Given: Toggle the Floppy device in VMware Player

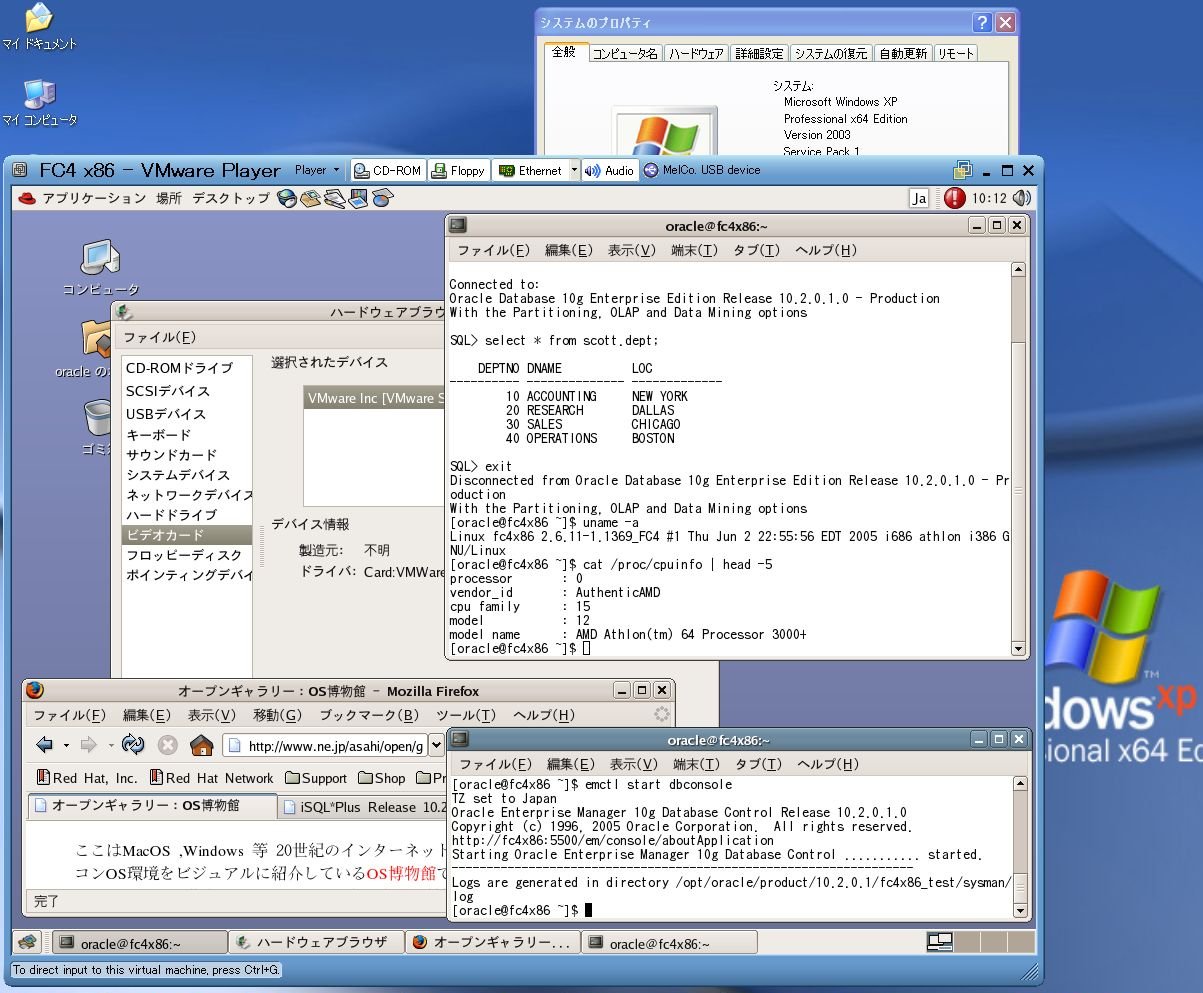Looking at the screenshot, I should (x=458, y=171).
